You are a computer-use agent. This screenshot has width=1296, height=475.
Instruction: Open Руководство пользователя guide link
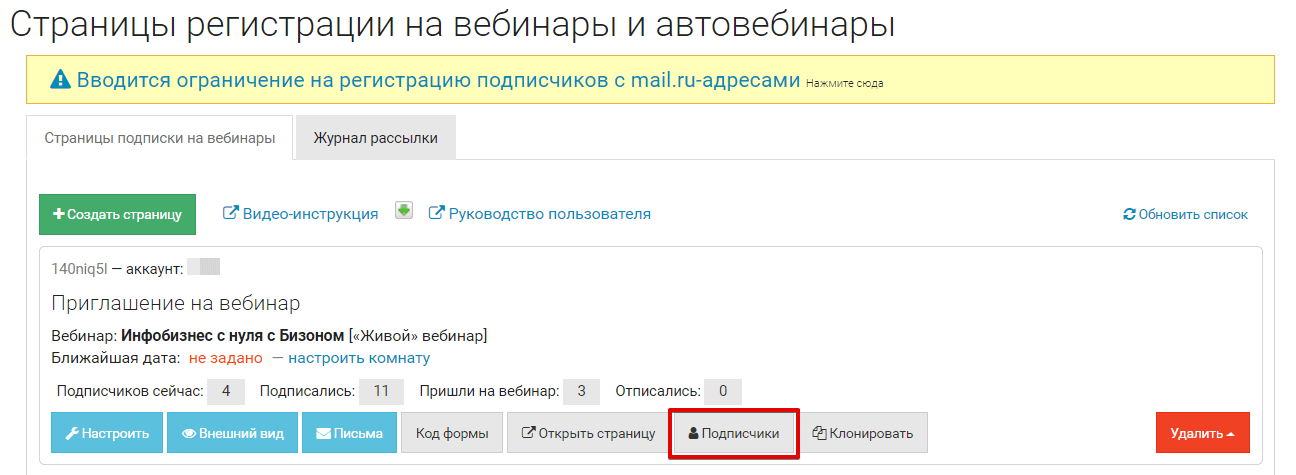point(539,213)
